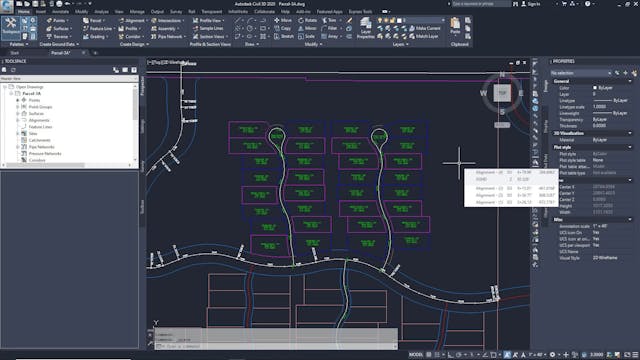The width and height of the screenshot is (640, 360).
Task: Select the Trim tool
Action: coord(329,20)
